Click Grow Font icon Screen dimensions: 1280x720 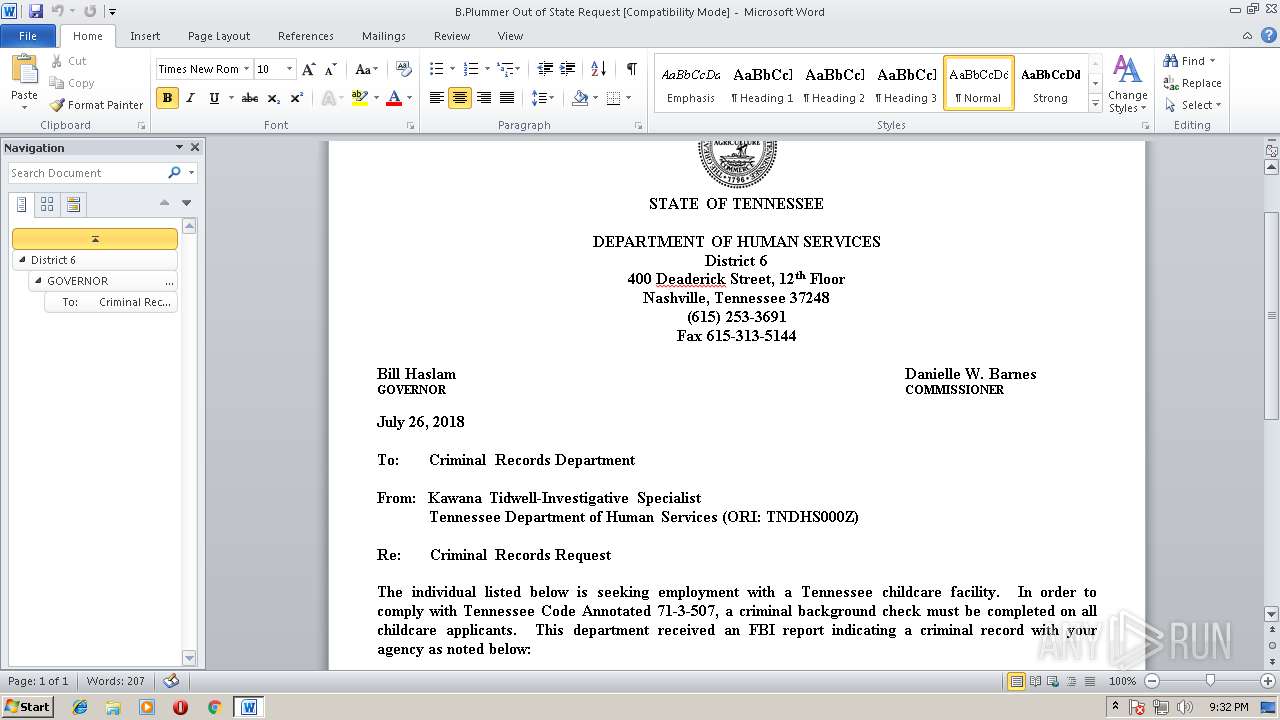pyautogui.click(x=309, y=69)
